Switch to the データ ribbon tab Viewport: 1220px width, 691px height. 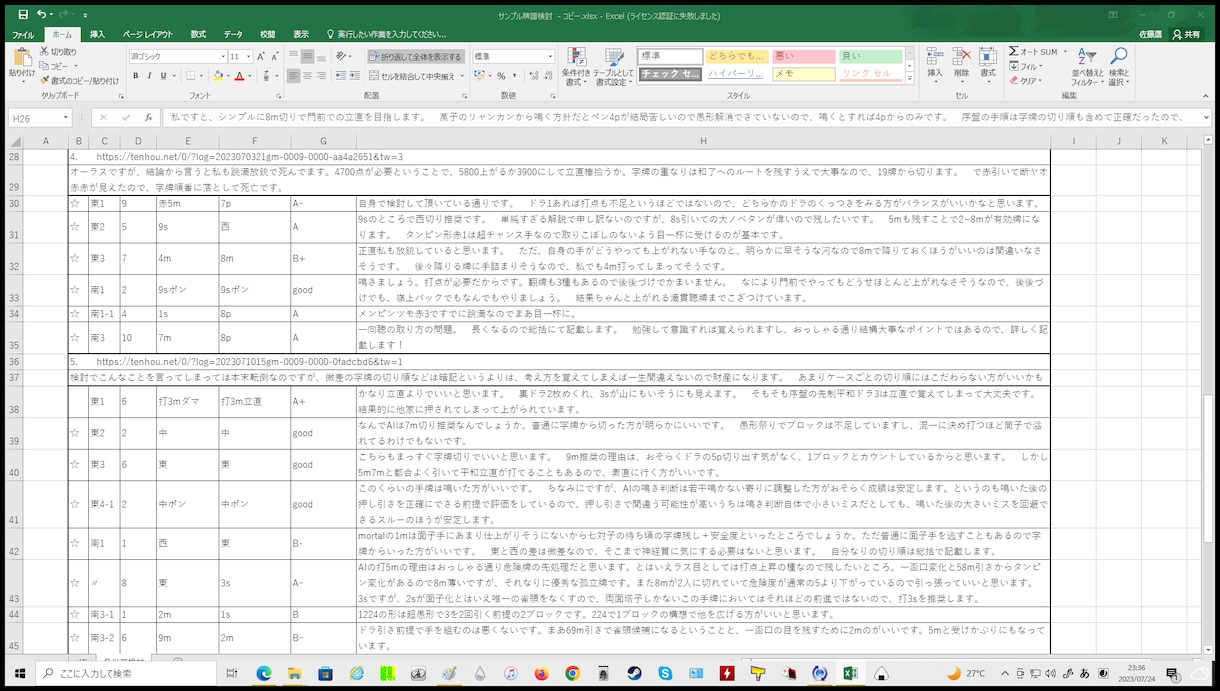point(233,34)
